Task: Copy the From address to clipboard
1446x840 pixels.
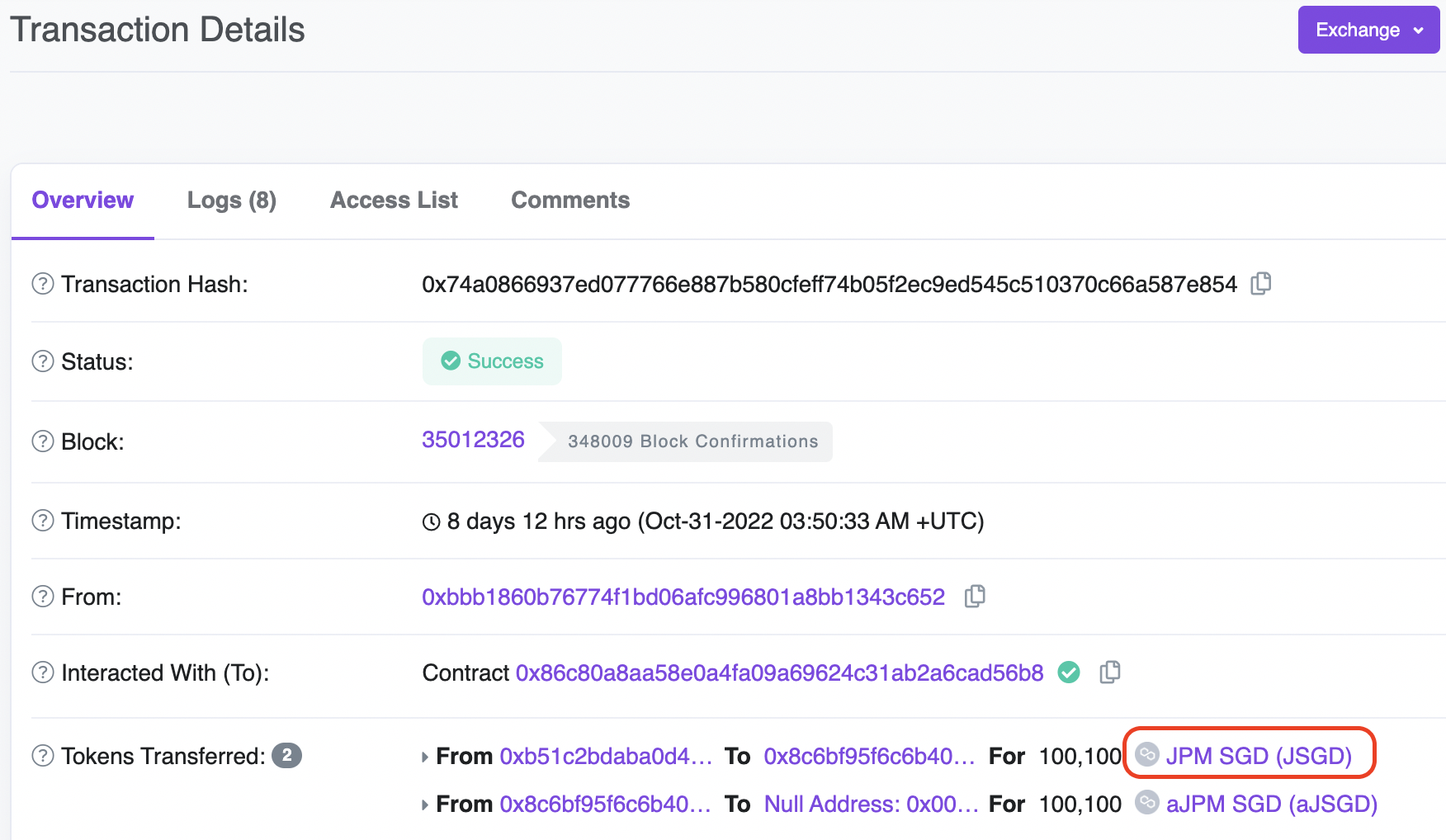Action: coord(975,597)
